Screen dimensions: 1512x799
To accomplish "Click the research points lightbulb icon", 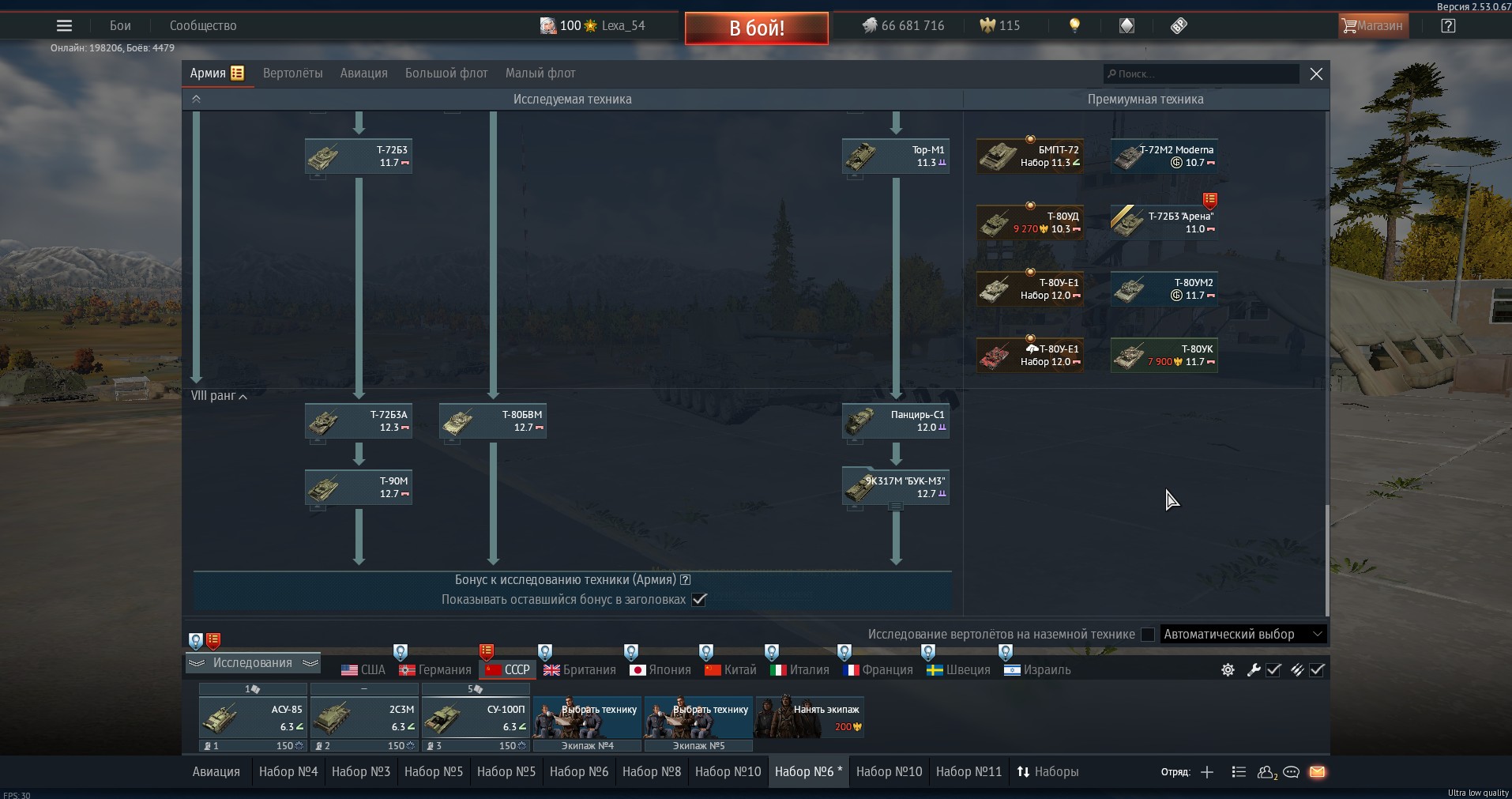I will pos(1074,25).
